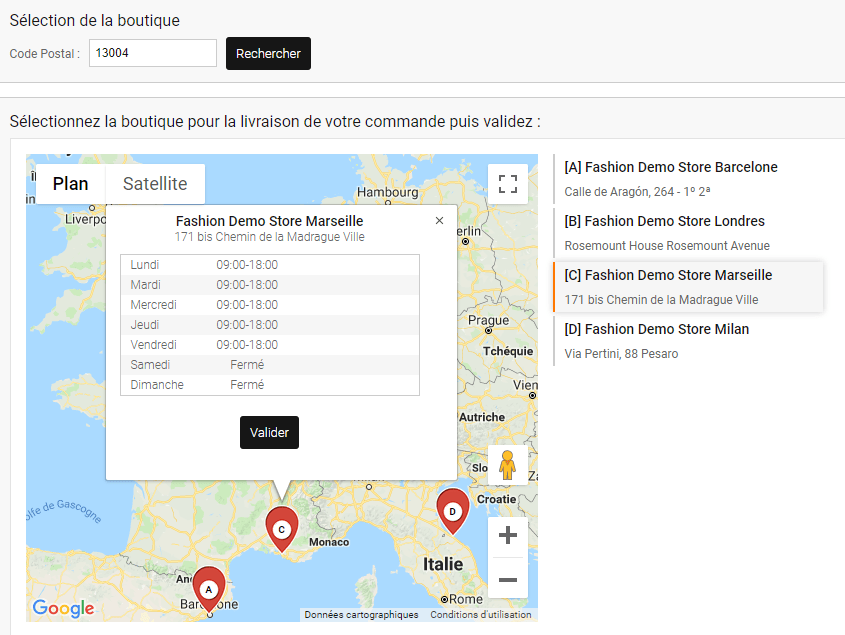Viewport: 845px width, 635px height.
Task: Click the address Rosemount House Rosemount Avenue
Action: pyautogui.click(x=667, y=245)
